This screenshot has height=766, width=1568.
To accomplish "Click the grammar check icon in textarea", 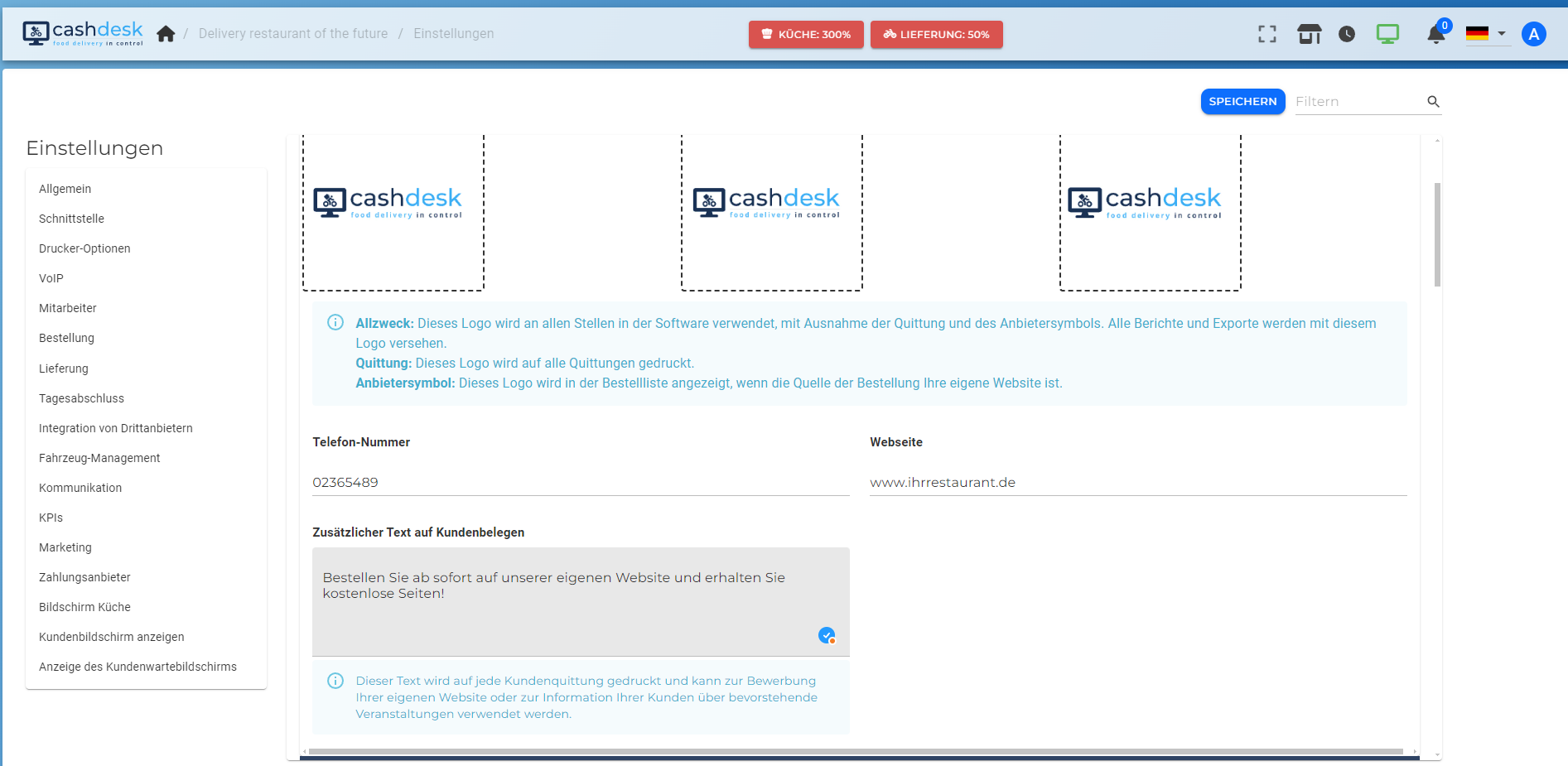I will (x=827, y=635).
